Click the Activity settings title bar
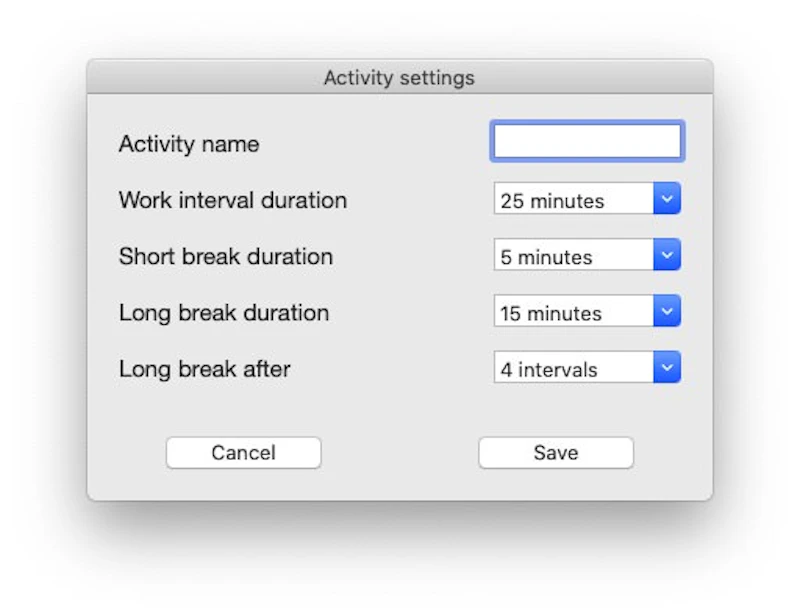800x616 pixels. (399, 77)
